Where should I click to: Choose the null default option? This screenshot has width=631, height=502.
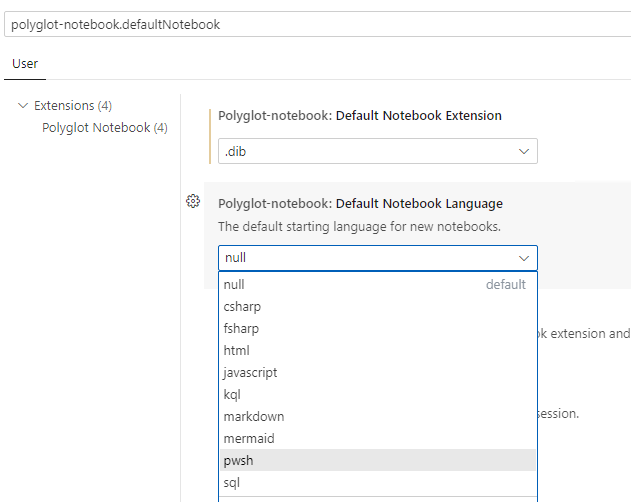click(x=377, y=285)
